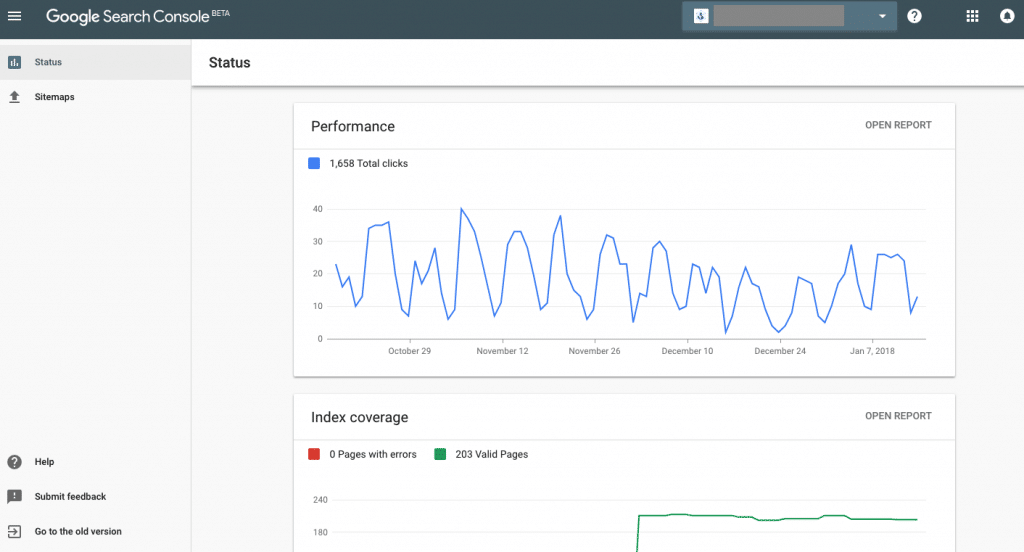Viewport: 1024px width, 552px height.
Task: Open the Index coverage report
Action: (897, 416)
